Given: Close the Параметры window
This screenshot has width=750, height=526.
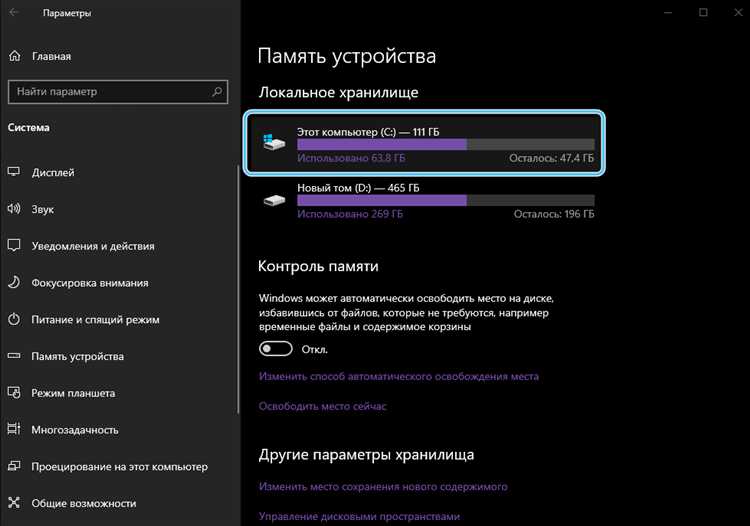Looking at the screenshot, I should pyautogui.click(x=738, y=12).
